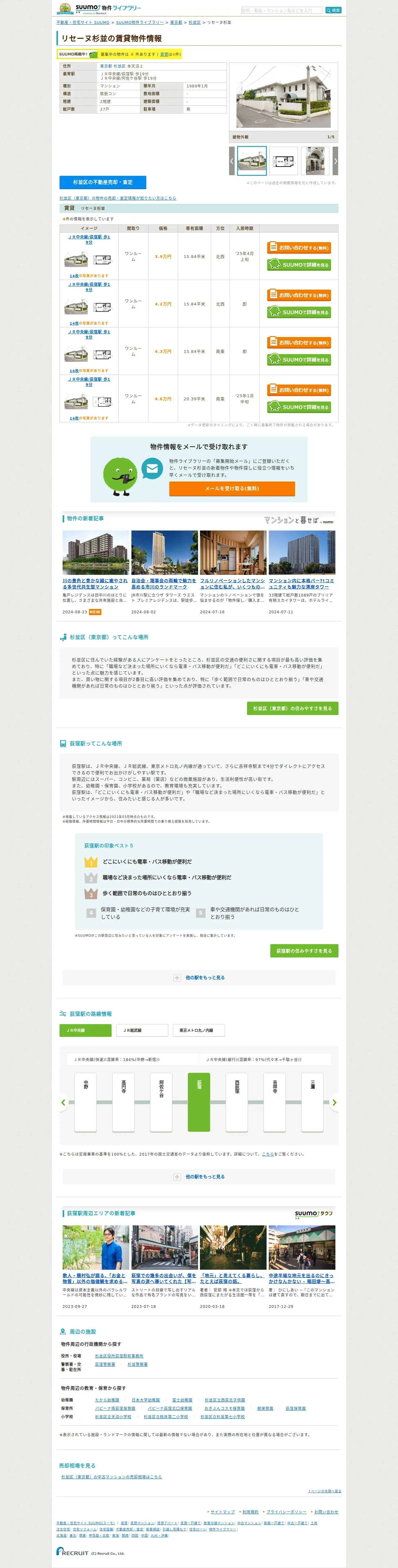Open 杉並区 breadcrumb link
Image resolution: width=398 pixels, height=1568 pixels.
coord(195,23)
